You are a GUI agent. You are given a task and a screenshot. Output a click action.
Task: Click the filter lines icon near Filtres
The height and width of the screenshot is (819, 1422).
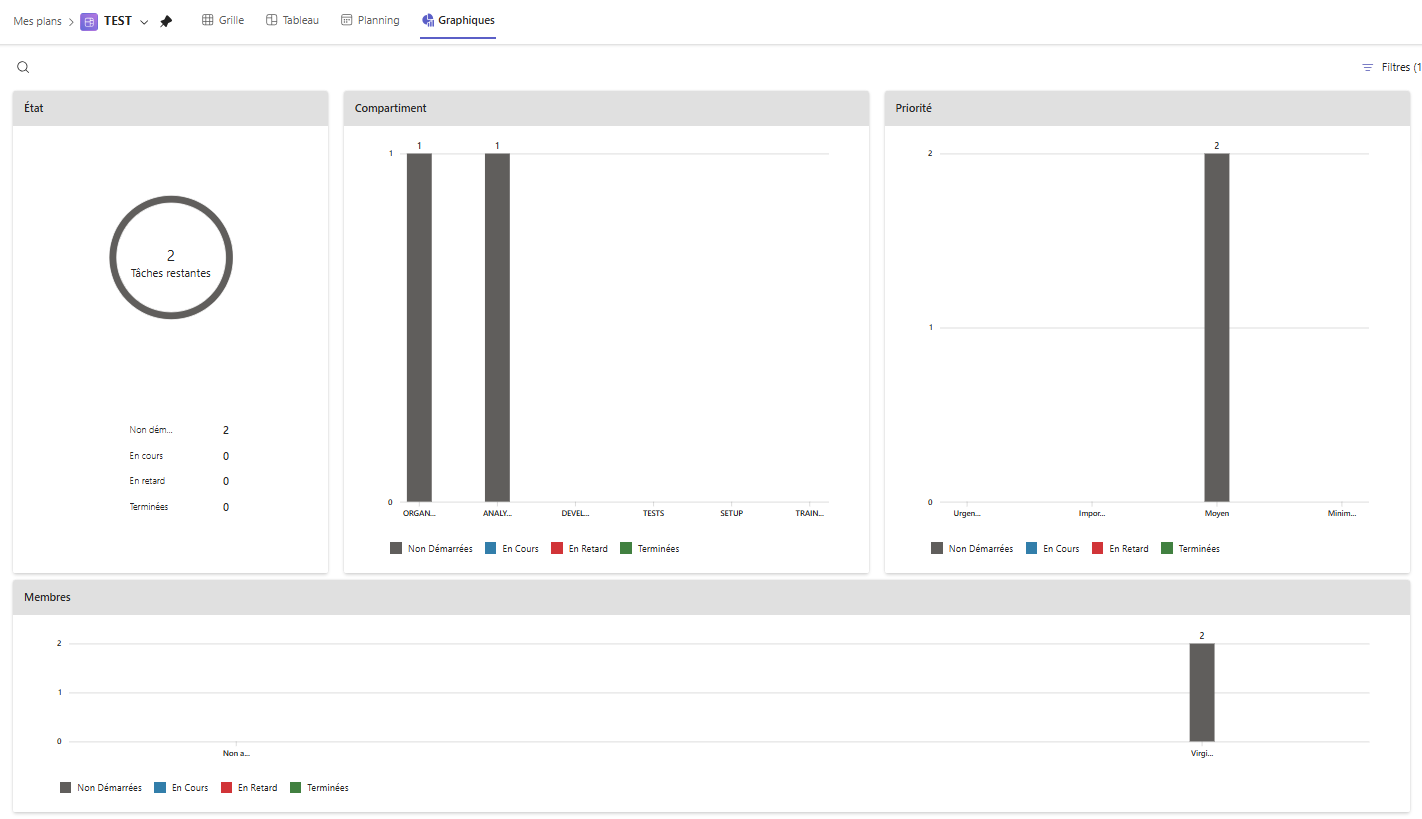[x=1369, y=66]
